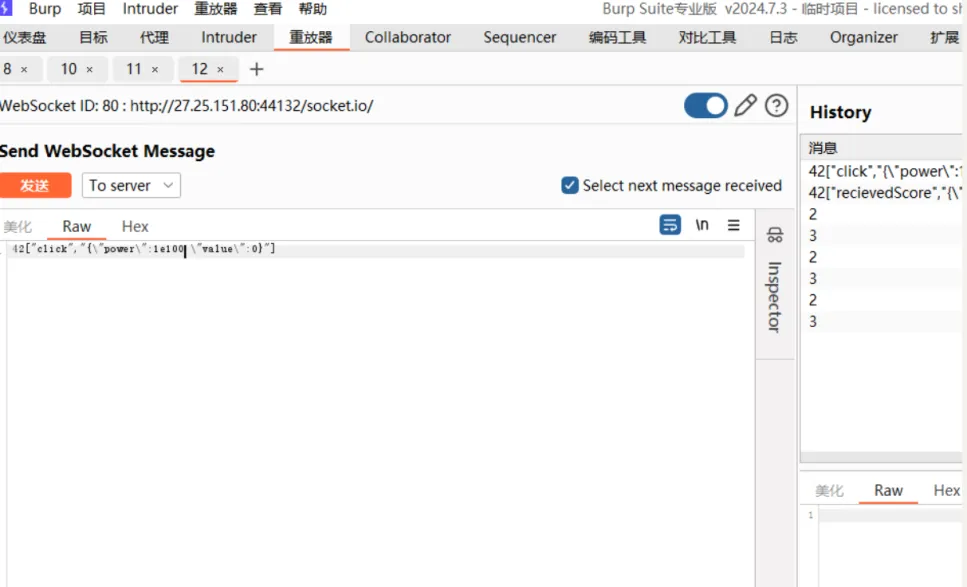
Task: Open the 重放器 menu in menu bar
Action: pos(216,9)
